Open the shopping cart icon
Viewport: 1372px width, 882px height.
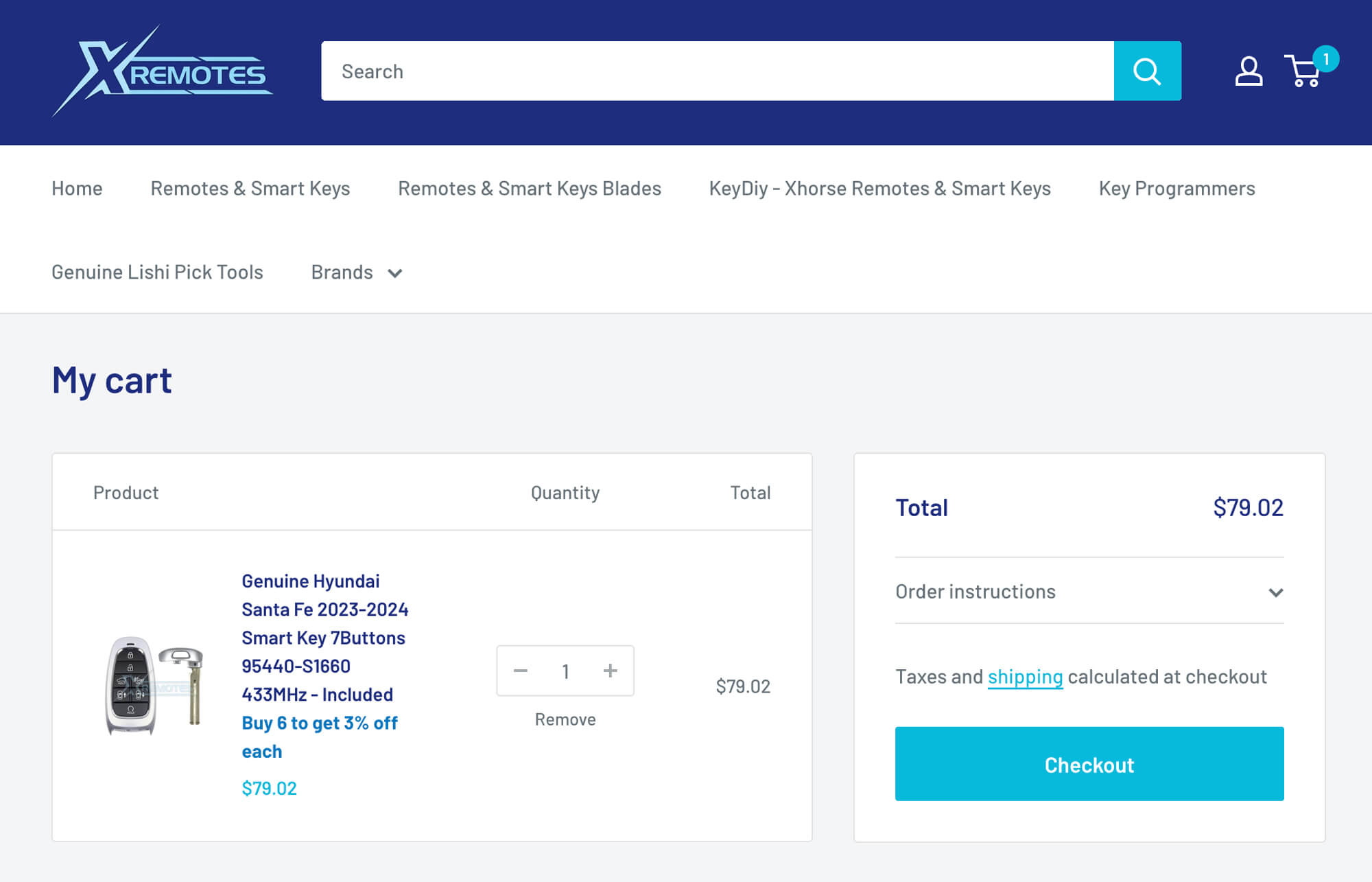pos(1310,68)
